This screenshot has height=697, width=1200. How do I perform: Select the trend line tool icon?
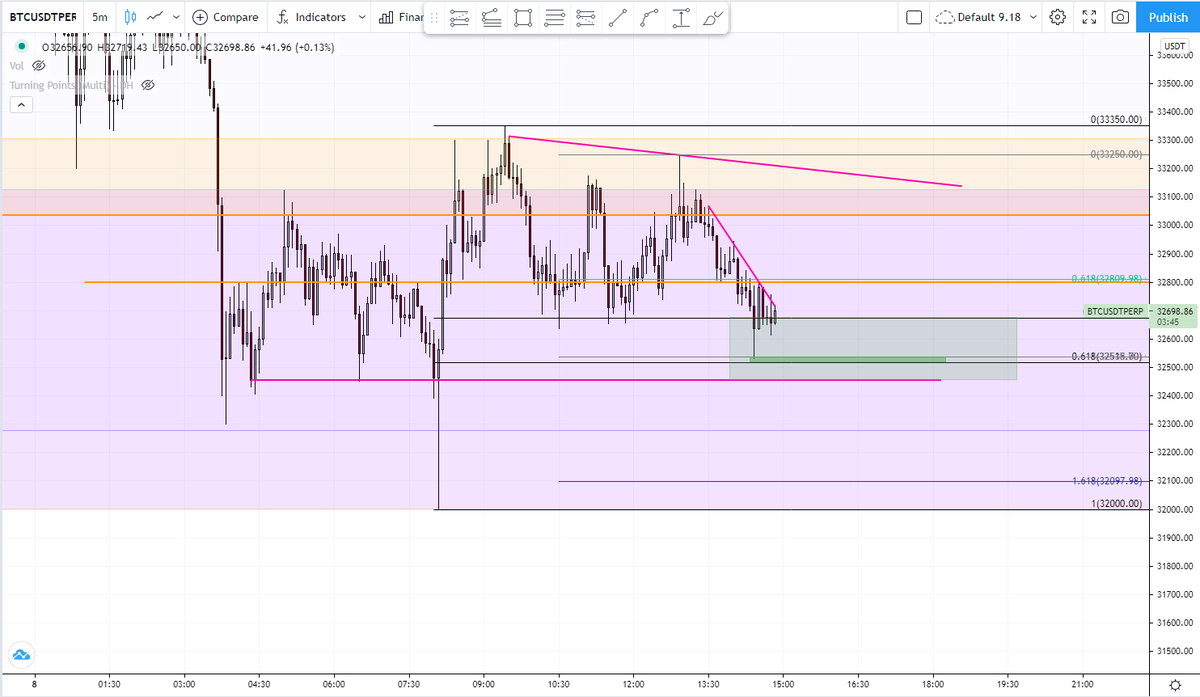click(x=618, y=18)
